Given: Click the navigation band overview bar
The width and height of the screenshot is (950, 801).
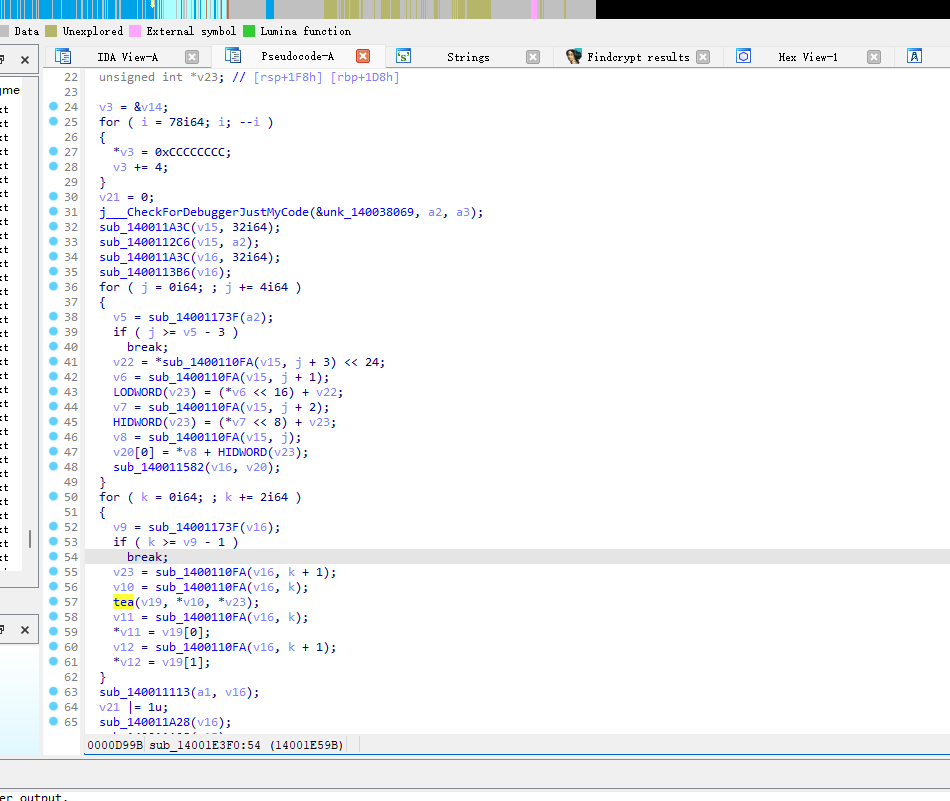Looking at the screenshot, I should 297,9.
